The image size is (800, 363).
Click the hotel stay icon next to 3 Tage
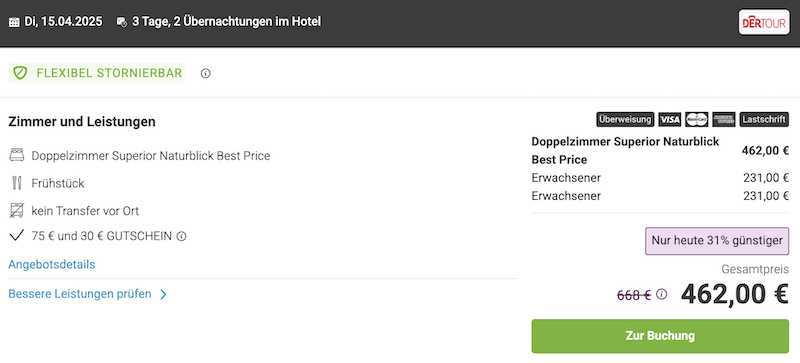tap(121, 22)
